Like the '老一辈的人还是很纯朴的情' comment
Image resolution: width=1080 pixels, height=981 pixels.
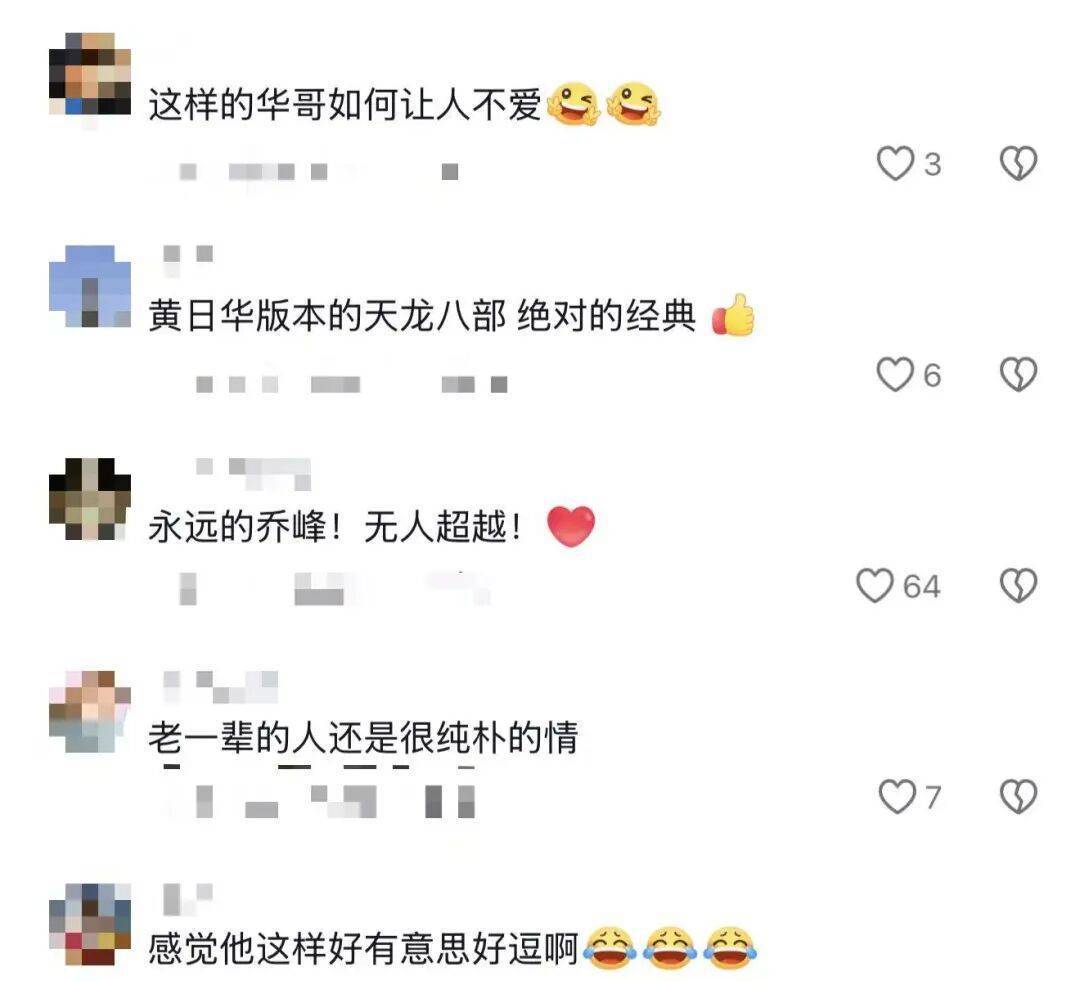(897, 797)
